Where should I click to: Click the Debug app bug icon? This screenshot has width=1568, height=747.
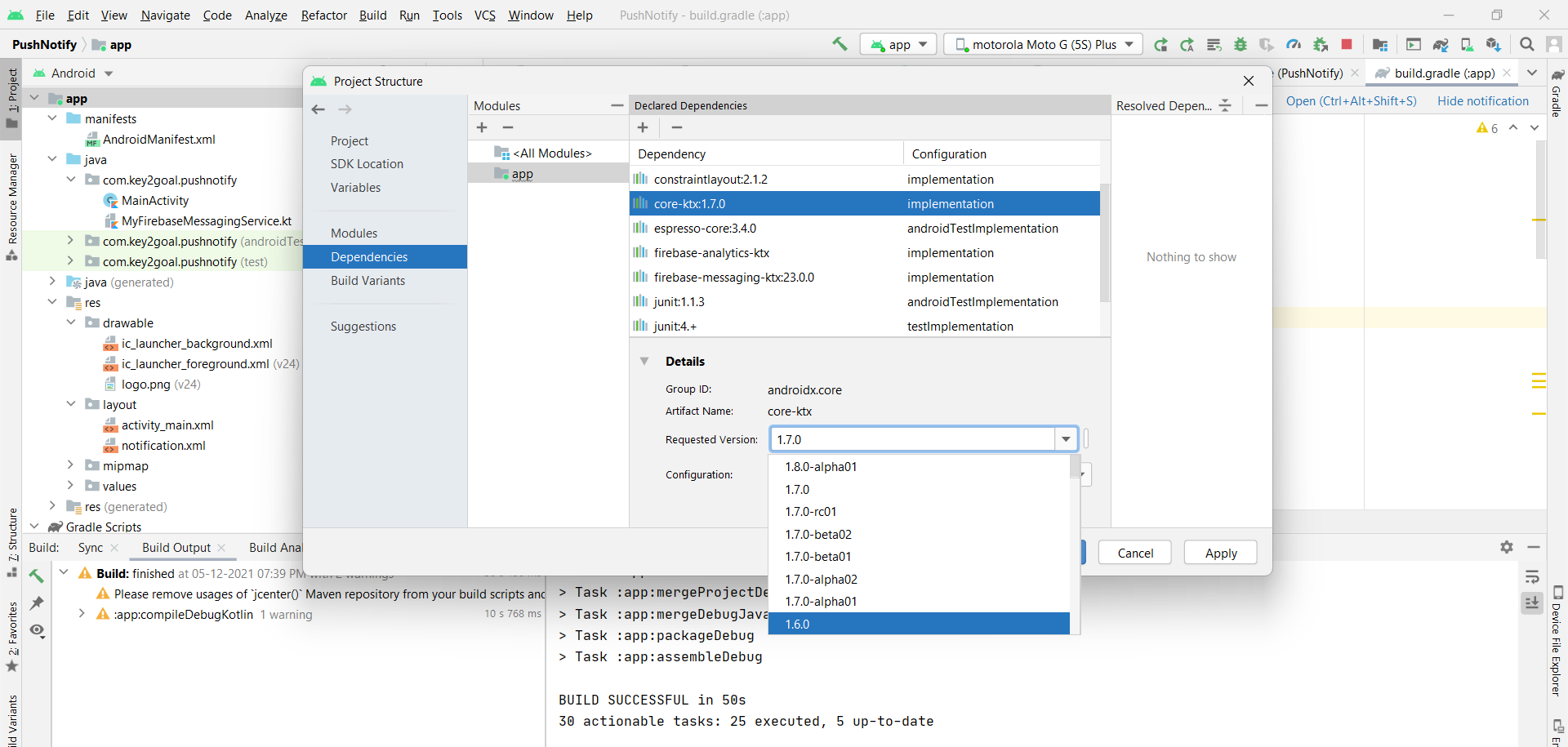tap(1241, 45)
